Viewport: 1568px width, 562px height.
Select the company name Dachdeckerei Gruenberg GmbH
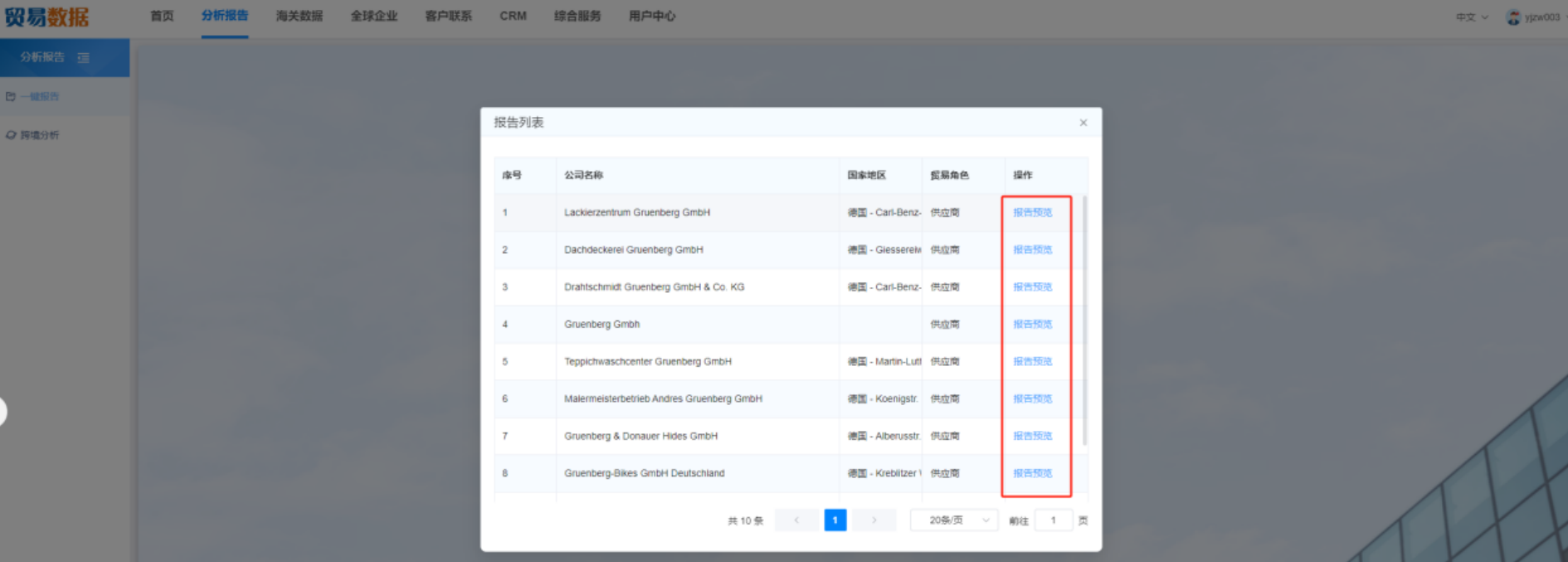(x=634, y=250)
